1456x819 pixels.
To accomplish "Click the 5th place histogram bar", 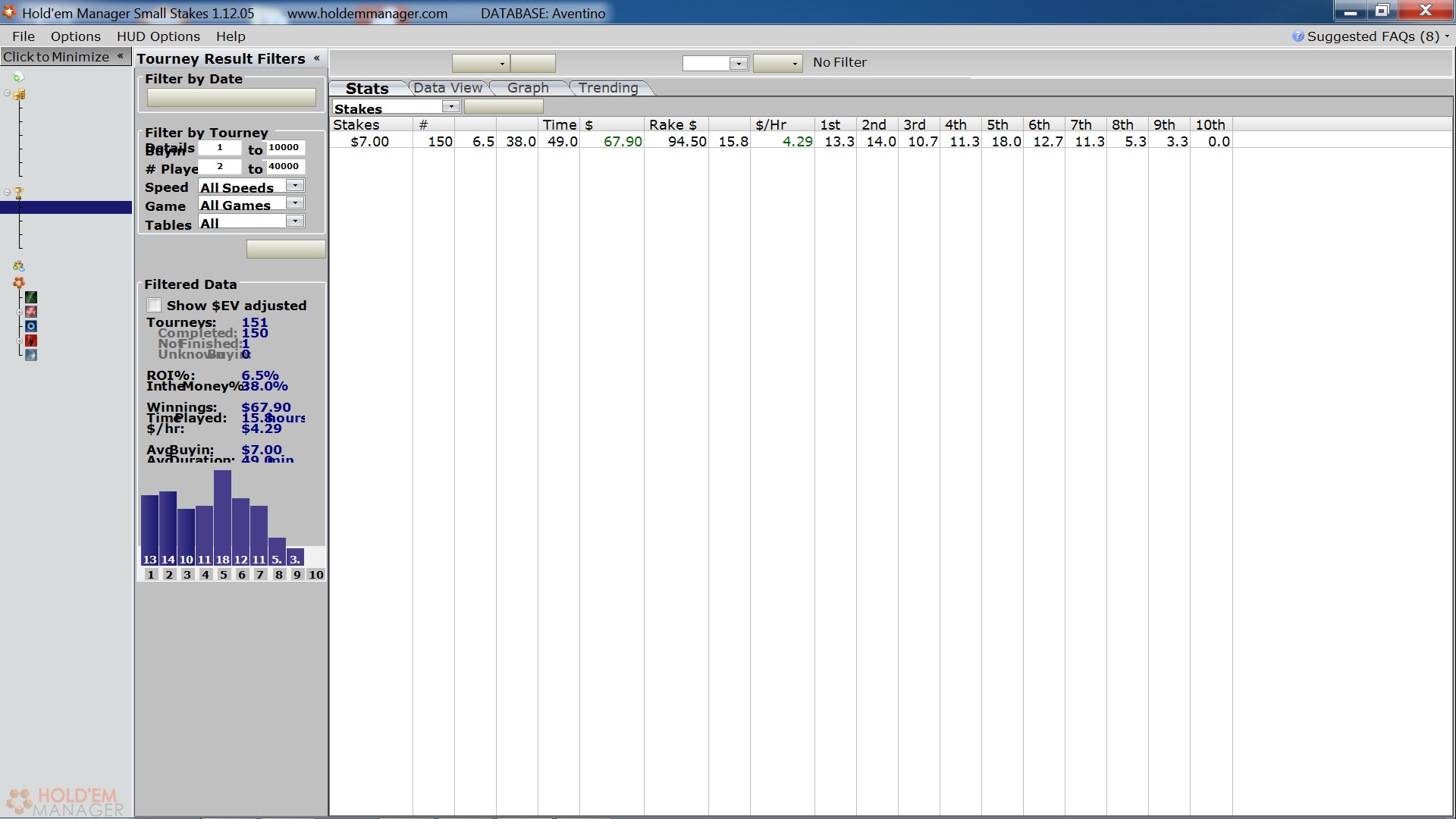I will pyautogui.click(x=222, y=518).
